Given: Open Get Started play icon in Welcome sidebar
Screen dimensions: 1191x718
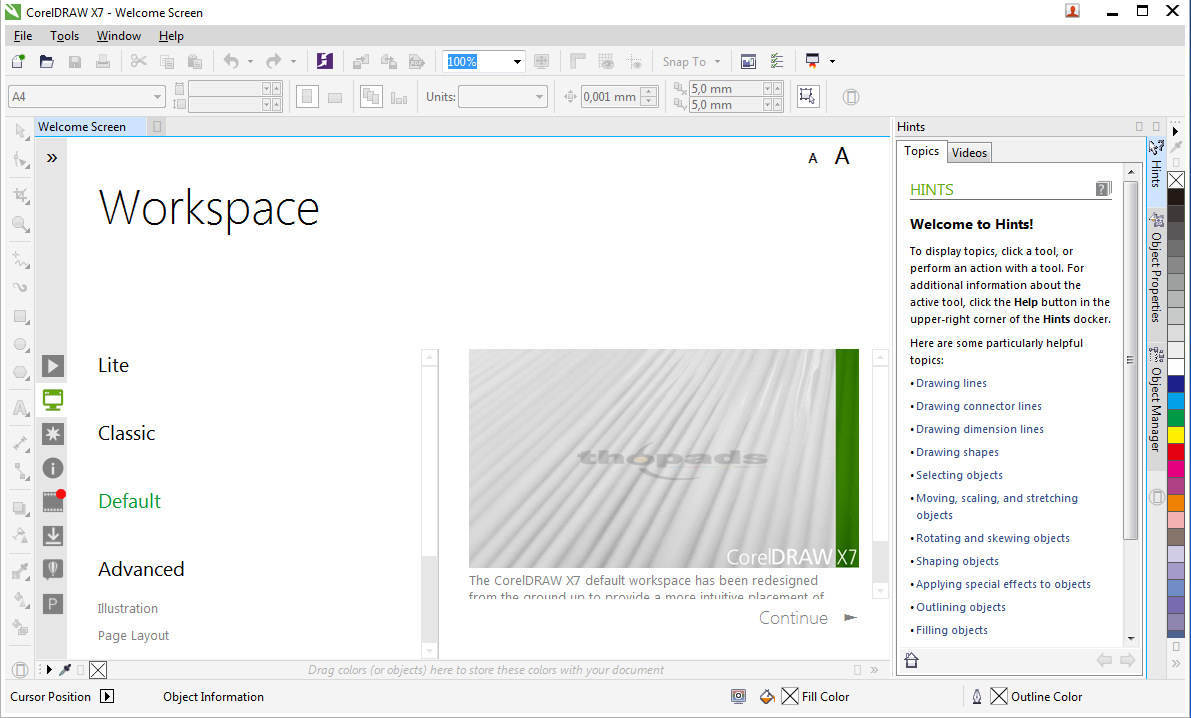Looking at the screenshot, I should (x=52, y=366).
